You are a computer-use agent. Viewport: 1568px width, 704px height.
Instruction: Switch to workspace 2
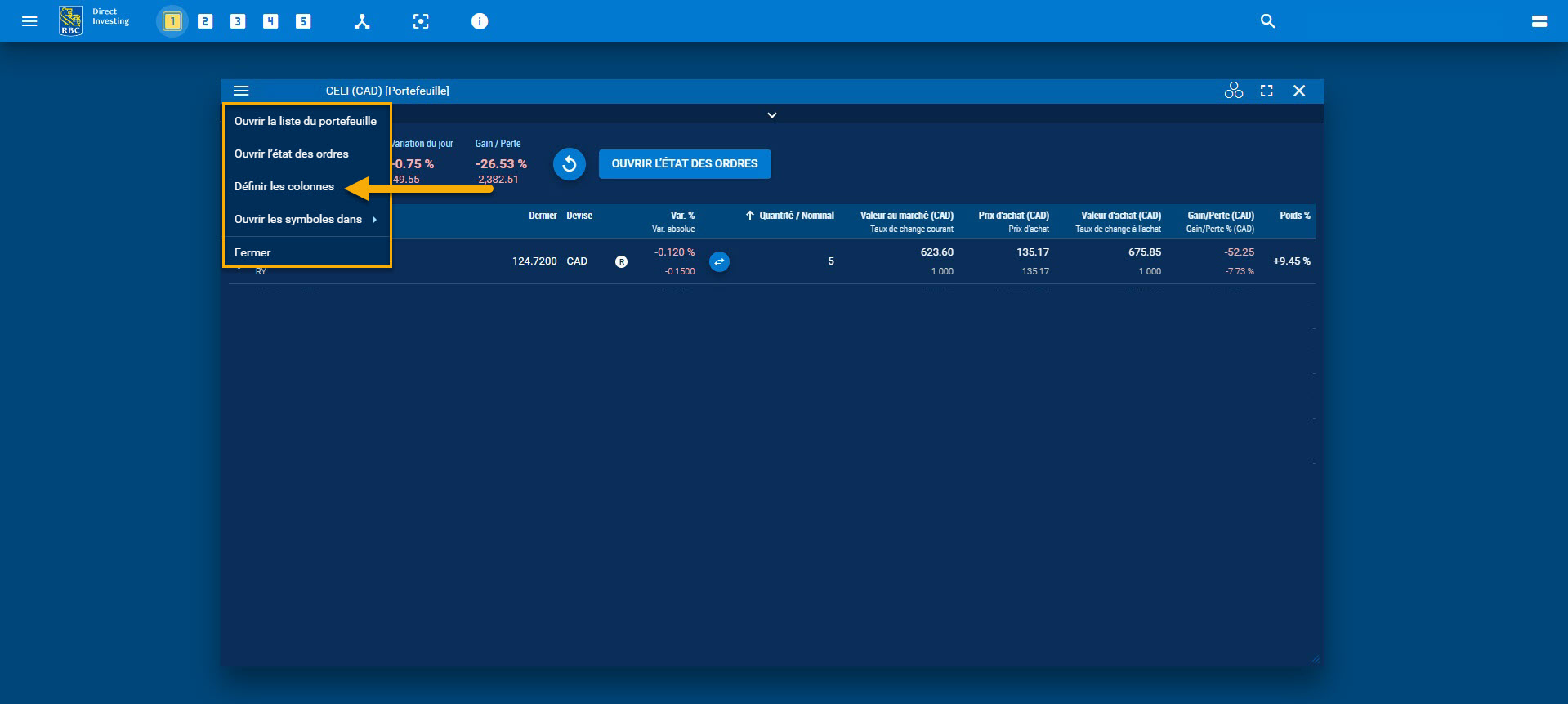coord(205,21)
